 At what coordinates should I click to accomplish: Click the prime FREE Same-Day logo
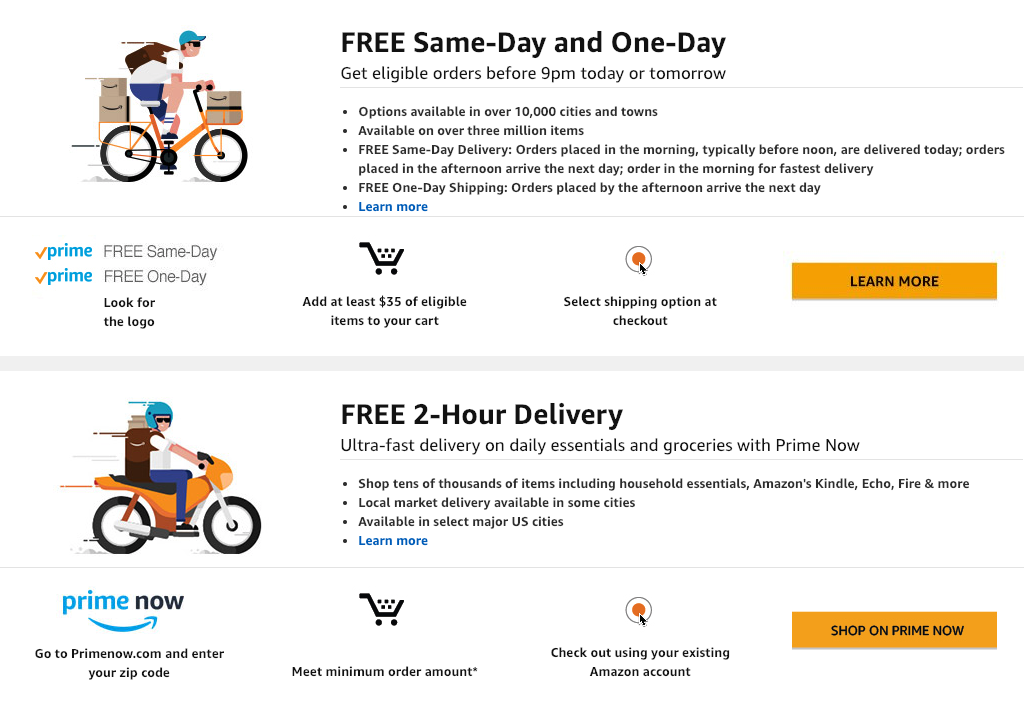[126, 252]
